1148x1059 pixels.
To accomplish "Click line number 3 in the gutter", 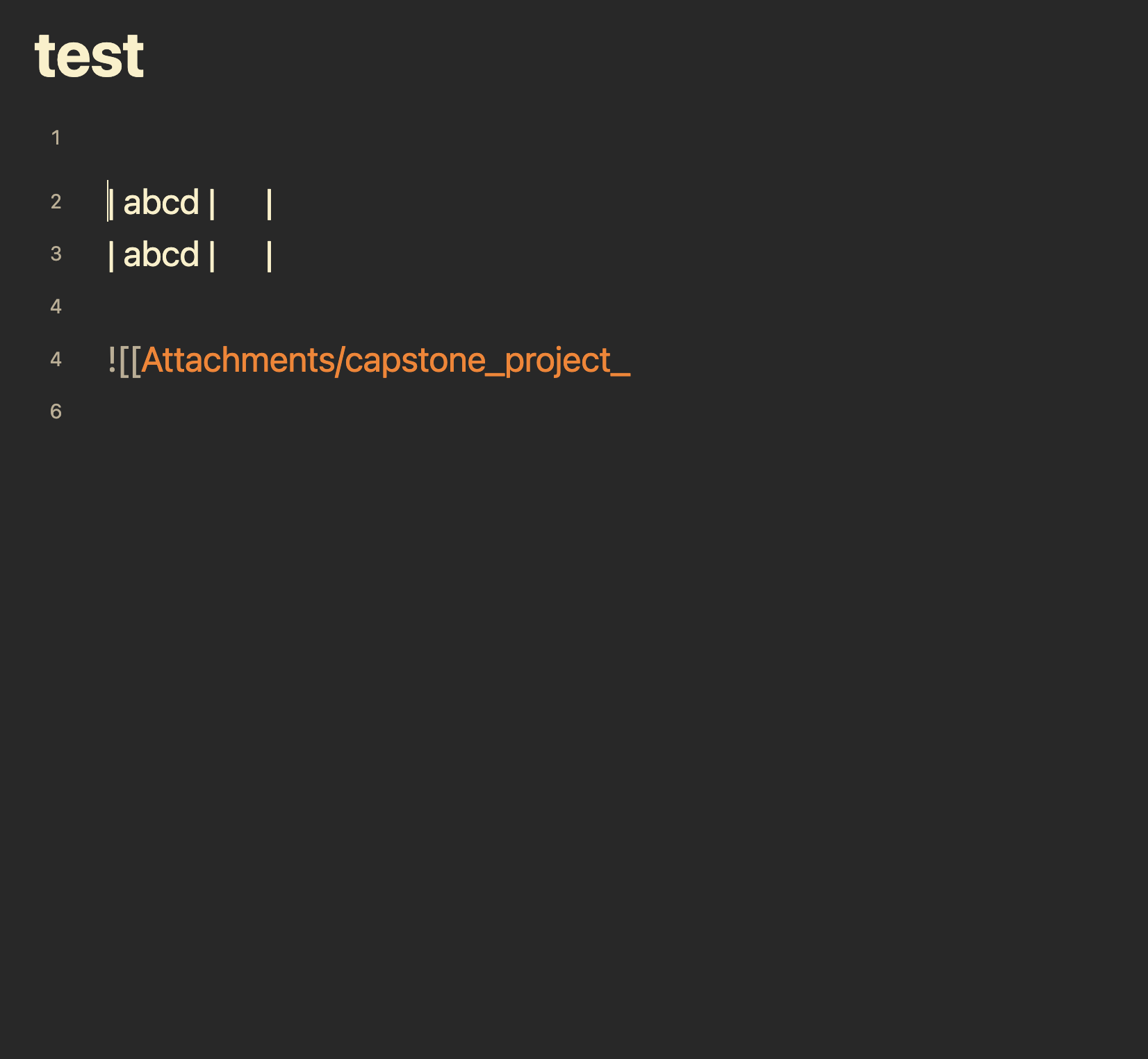I will (x=56, y=254).
